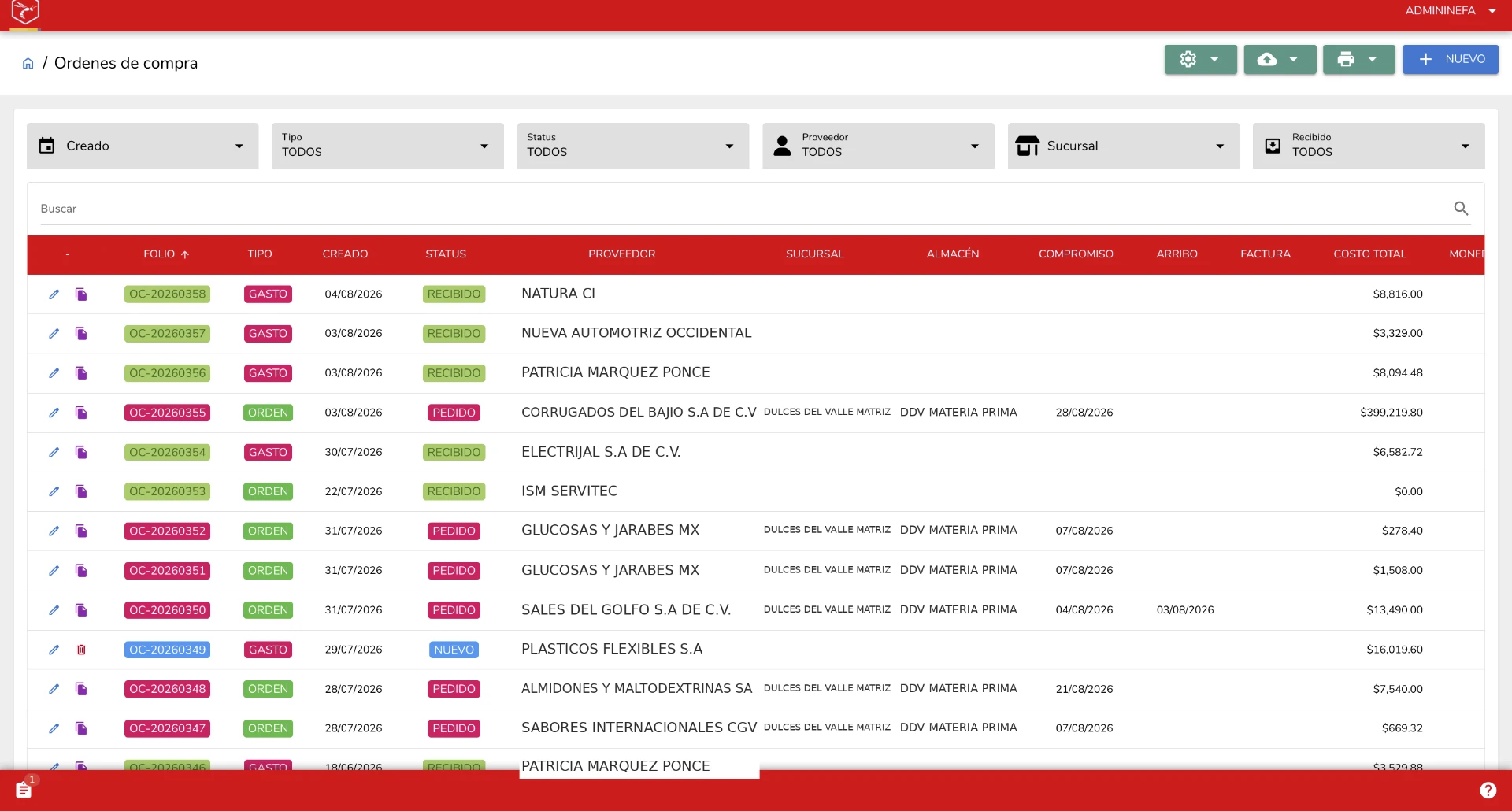Sort by the FOLIO column header
1512x811 pixels.
coord(165,254)
